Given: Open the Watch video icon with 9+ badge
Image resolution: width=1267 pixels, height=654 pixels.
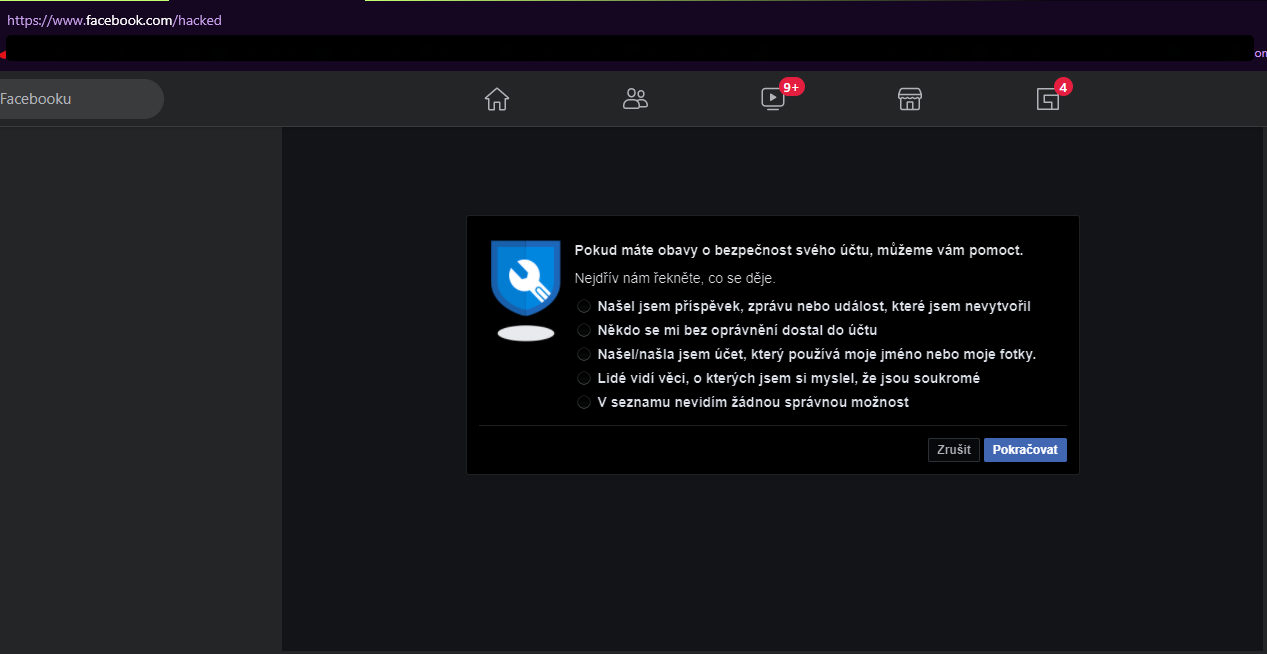Looking at the screenshot, I should [x=773, y=99].
